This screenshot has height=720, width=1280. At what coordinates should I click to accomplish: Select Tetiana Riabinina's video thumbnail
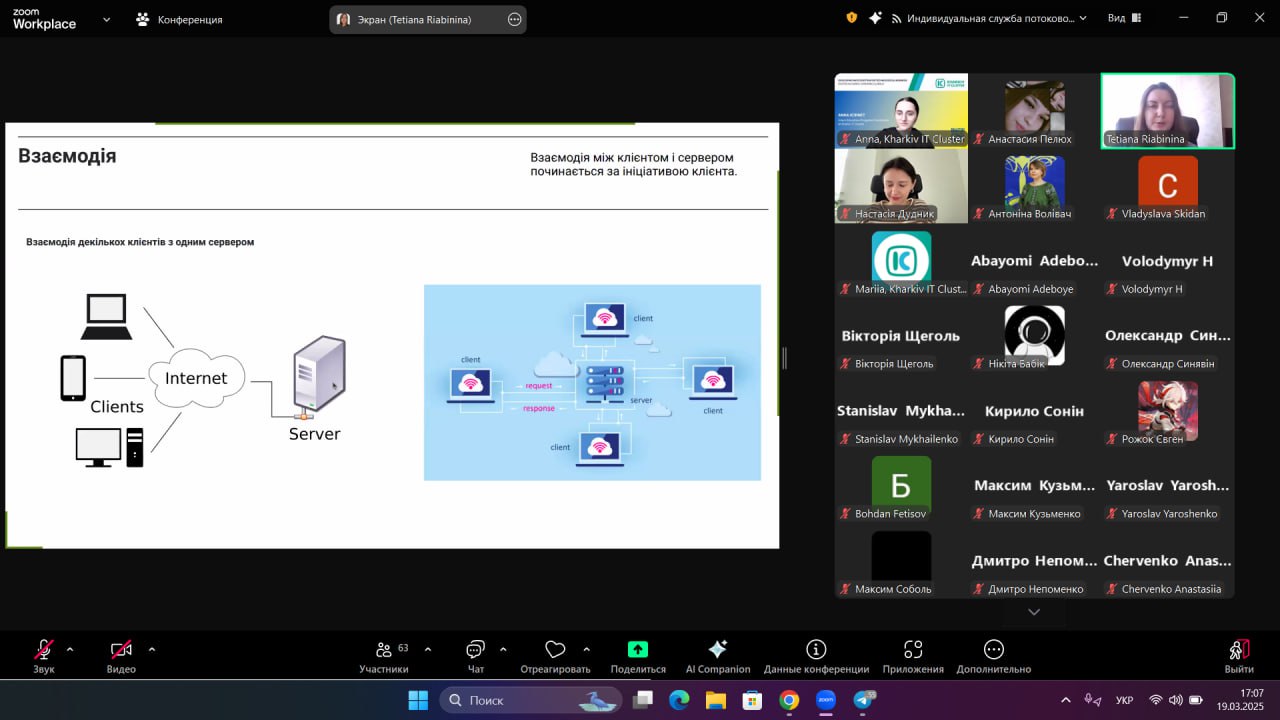point(1168,111)
